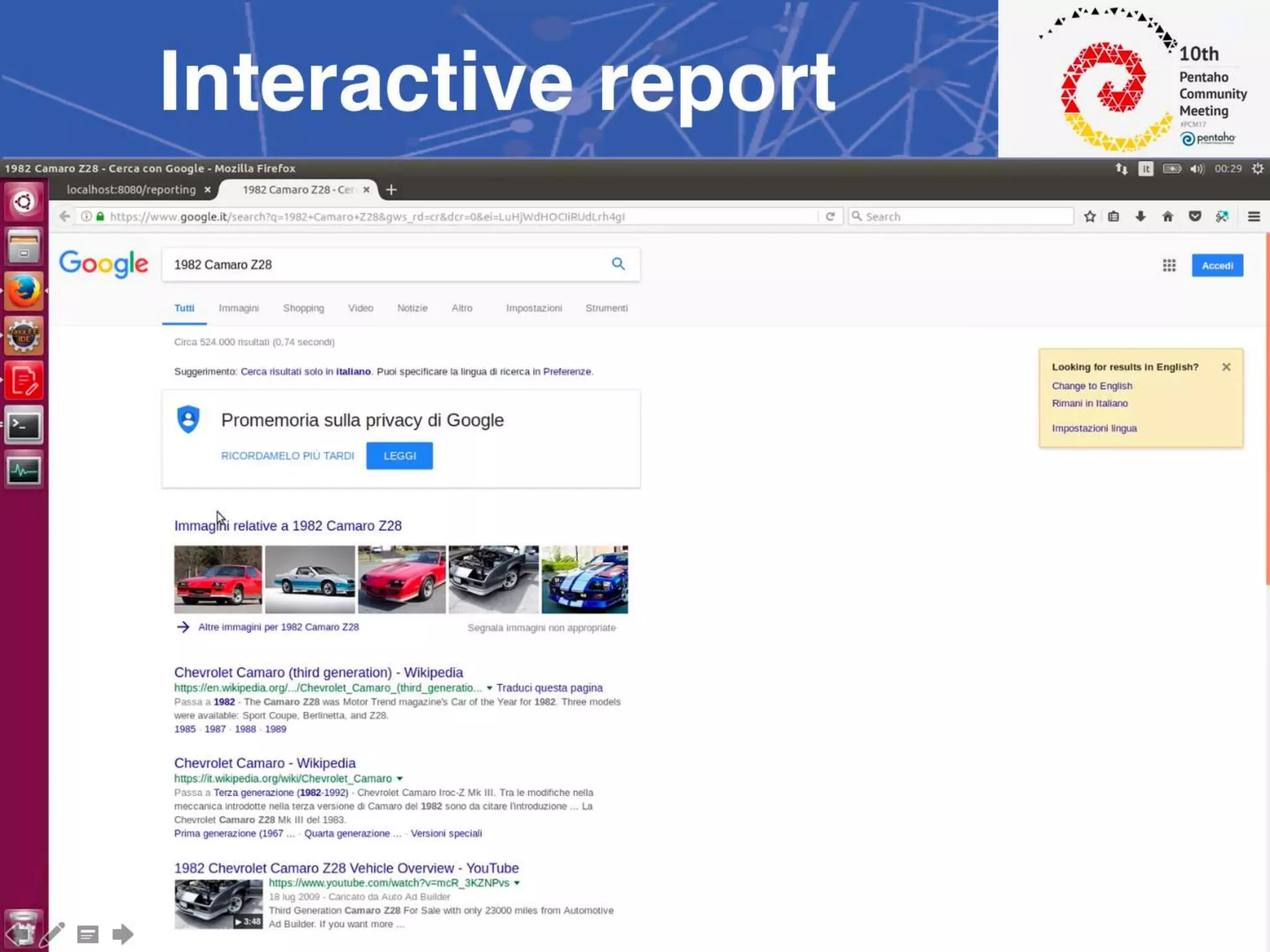1270x952 pixels.
Task: Click the Accedi sign-in button
Action: [x=1217, y=265]
